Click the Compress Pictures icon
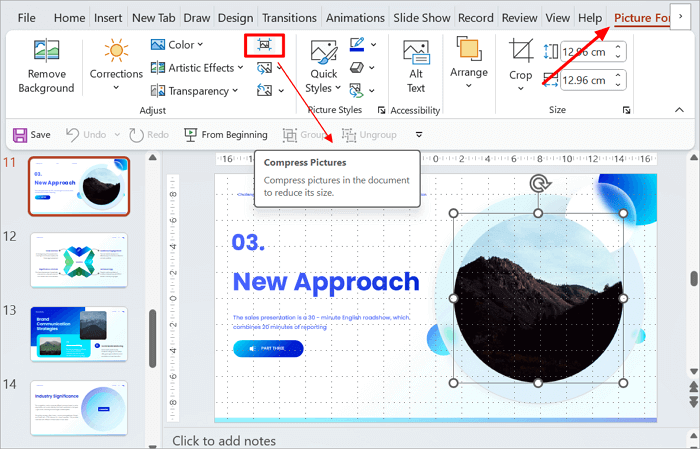Viewport: 700px width, 449px height. [264, 45]
